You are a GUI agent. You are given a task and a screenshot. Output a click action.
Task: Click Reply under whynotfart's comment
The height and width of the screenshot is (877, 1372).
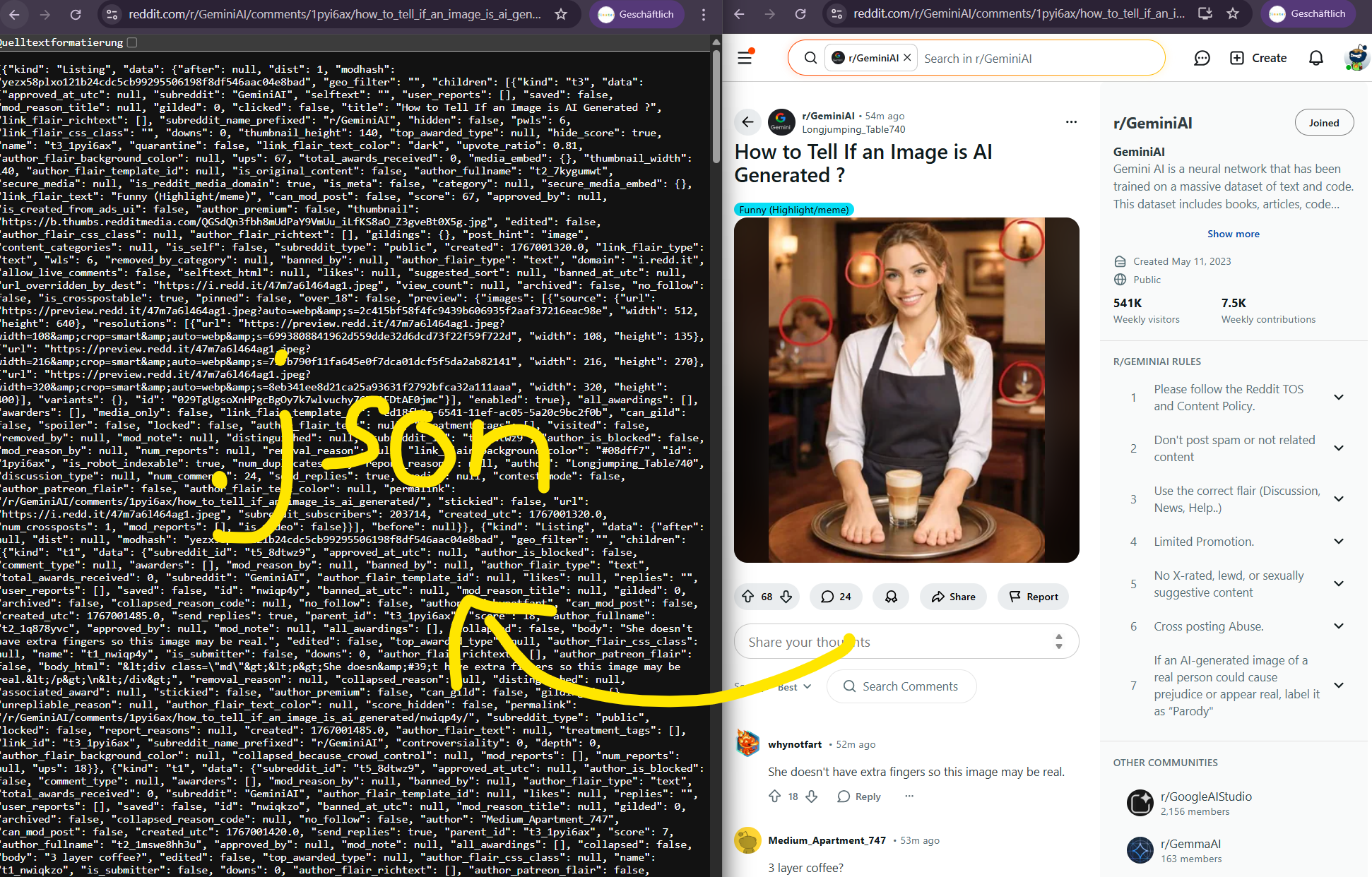[x=859, y=797]
